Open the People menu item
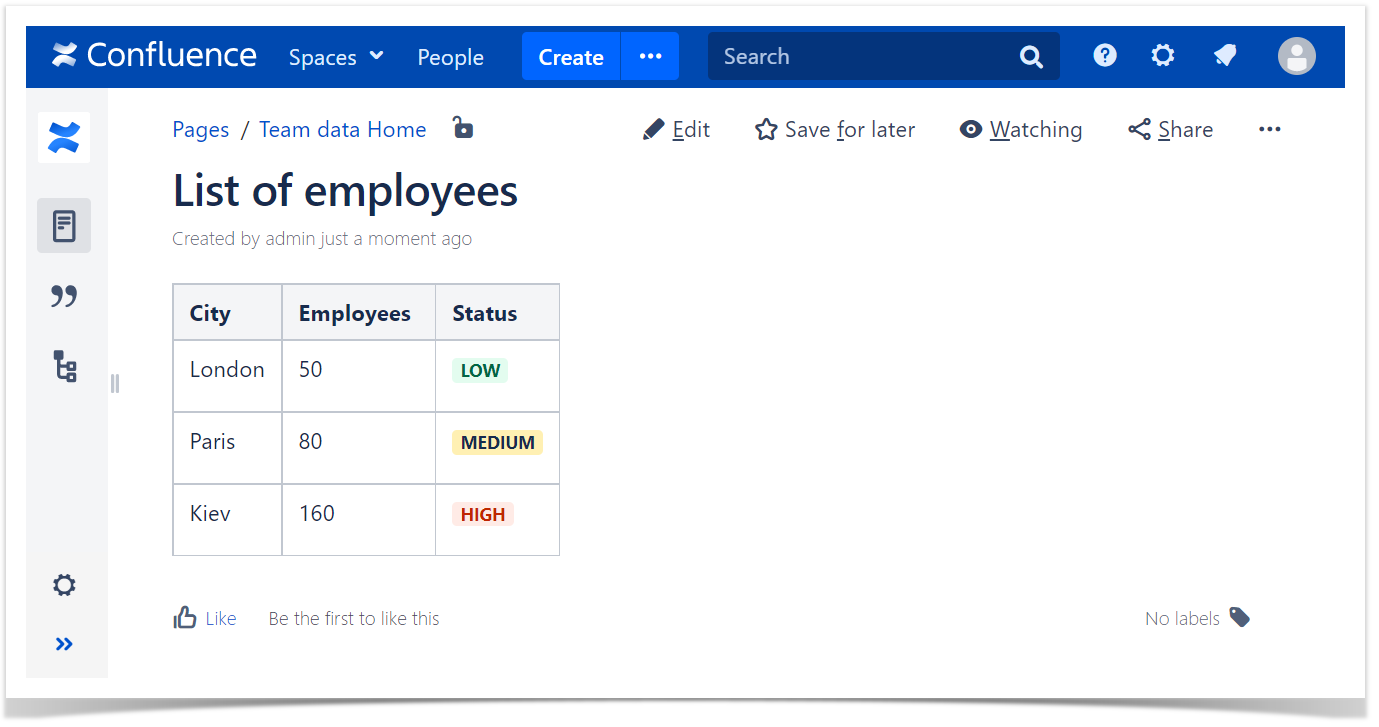Image resolution: width=1379 pixels, height=727 pixels. (x=450, y=57)
